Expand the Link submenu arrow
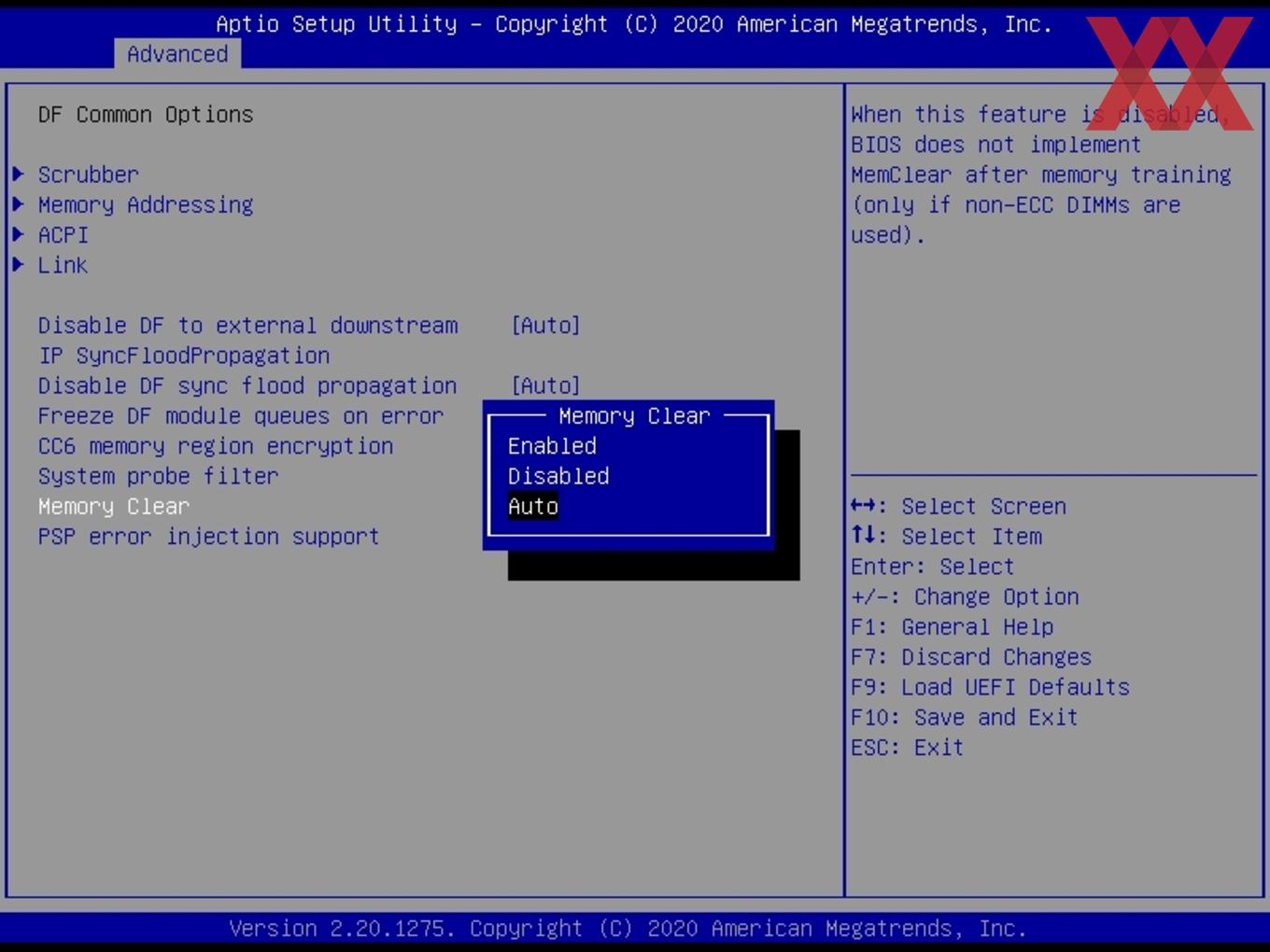 (19, 264)
